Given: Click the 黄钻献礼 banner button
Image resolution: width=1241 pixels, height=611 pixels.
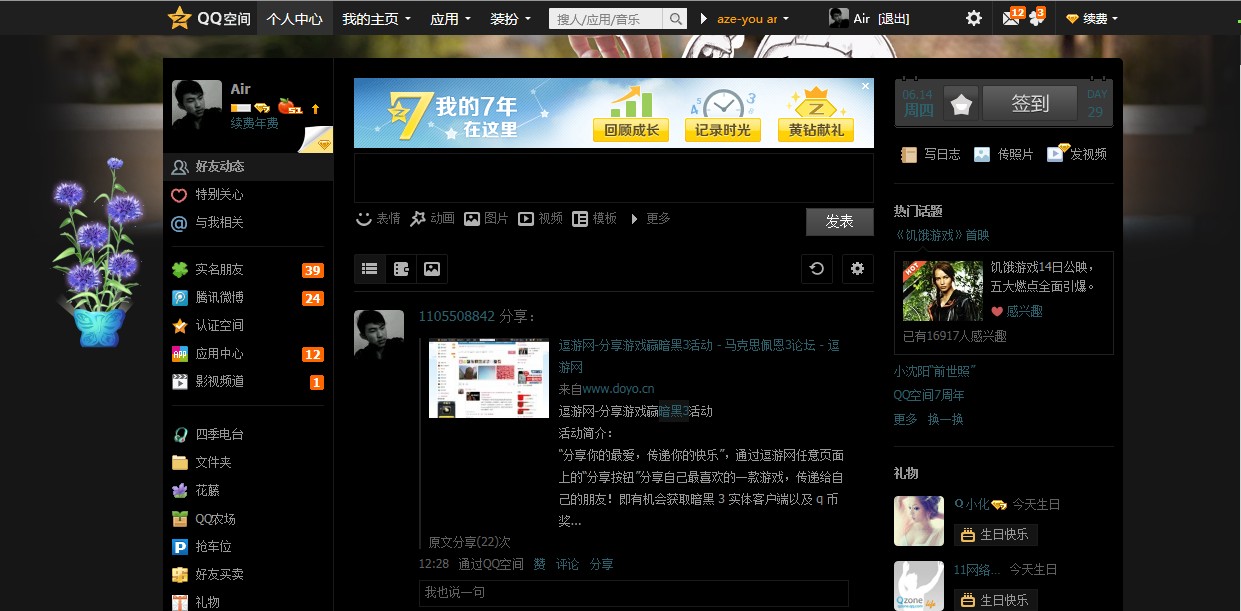Looking at the screenshot, I should pyautogui.click(x=816, y=130).
